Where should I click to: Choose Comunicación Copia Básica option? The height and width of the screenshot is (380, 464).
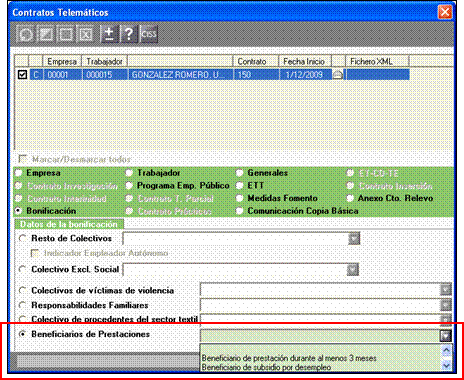239,211
